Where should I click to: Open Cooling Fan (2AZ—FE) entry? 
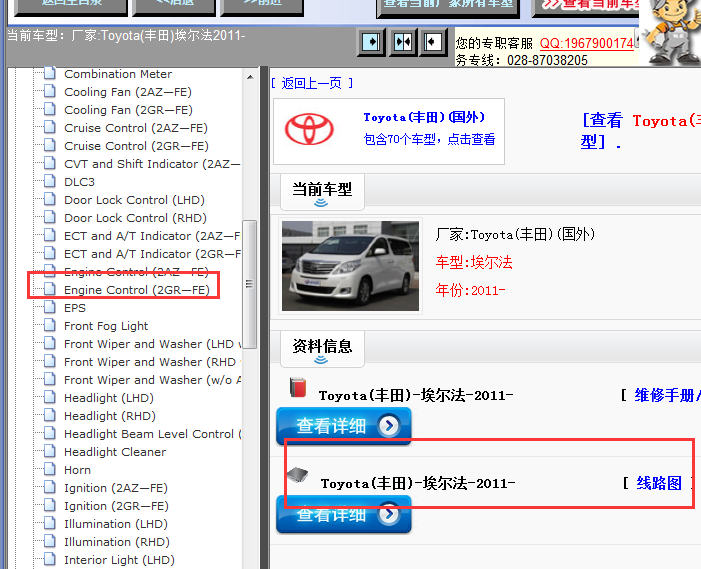[x=128, y=92]
